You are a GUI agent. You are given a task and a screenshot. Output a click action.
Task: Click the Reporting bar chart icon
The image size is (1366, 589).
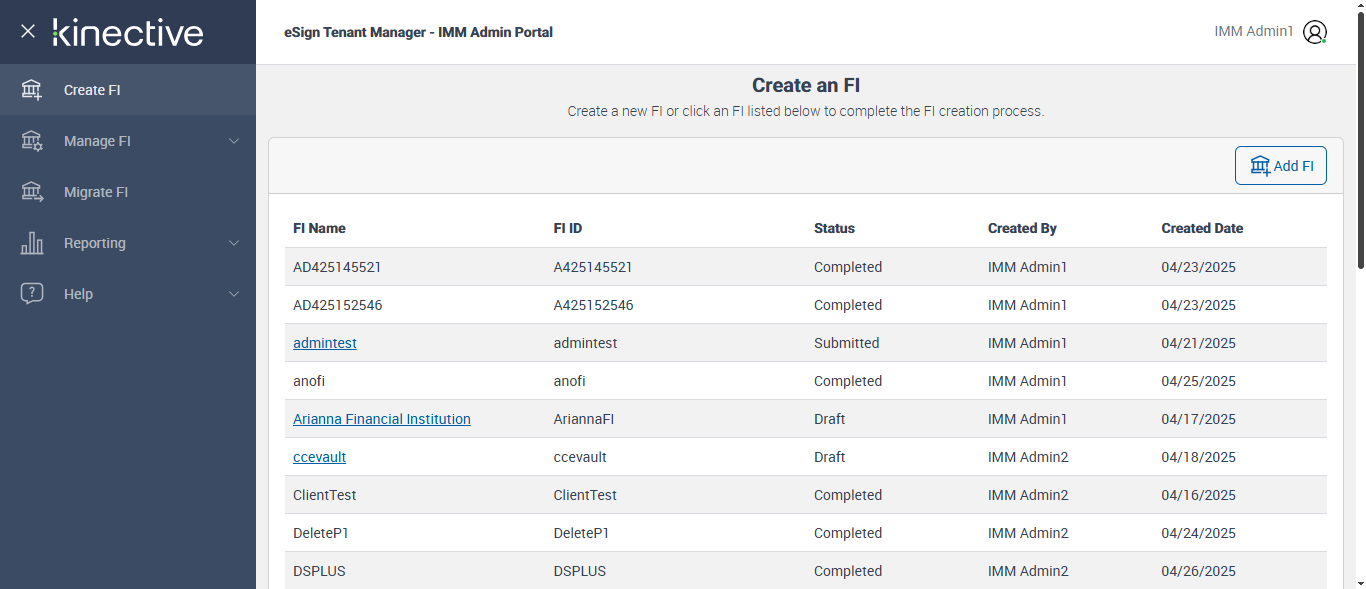pos(32,243)
